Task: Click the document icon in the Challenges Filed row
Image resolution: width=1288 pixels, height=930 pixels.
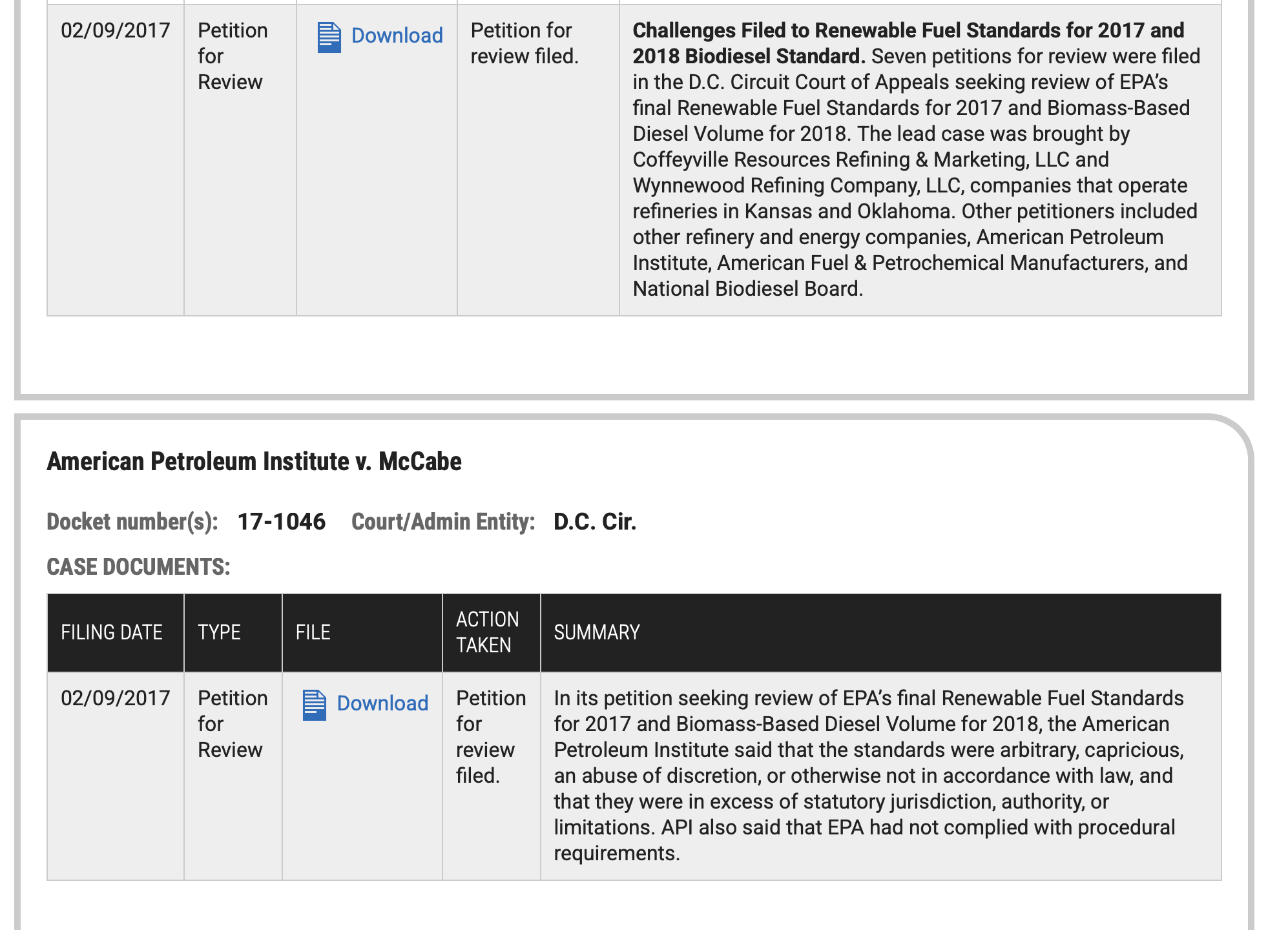Action: point(329,37)
